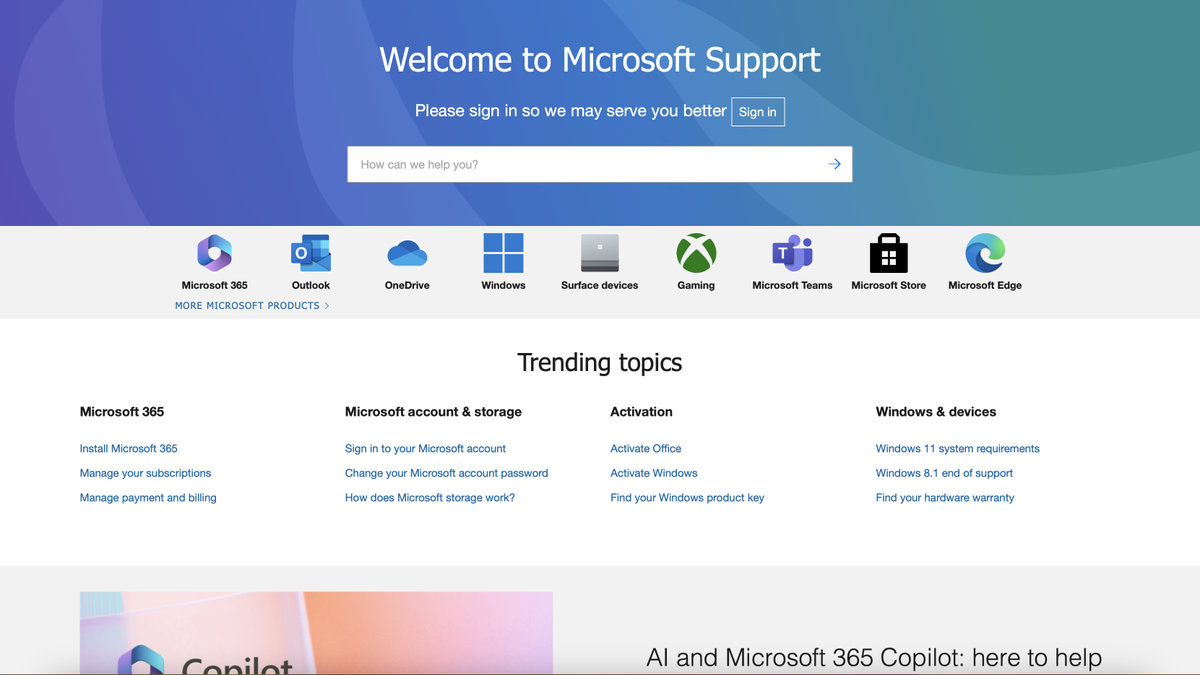This screenshot has height=675, width=1200.
Task: Click Activate Windows under Activation
Action: point(653,473)
